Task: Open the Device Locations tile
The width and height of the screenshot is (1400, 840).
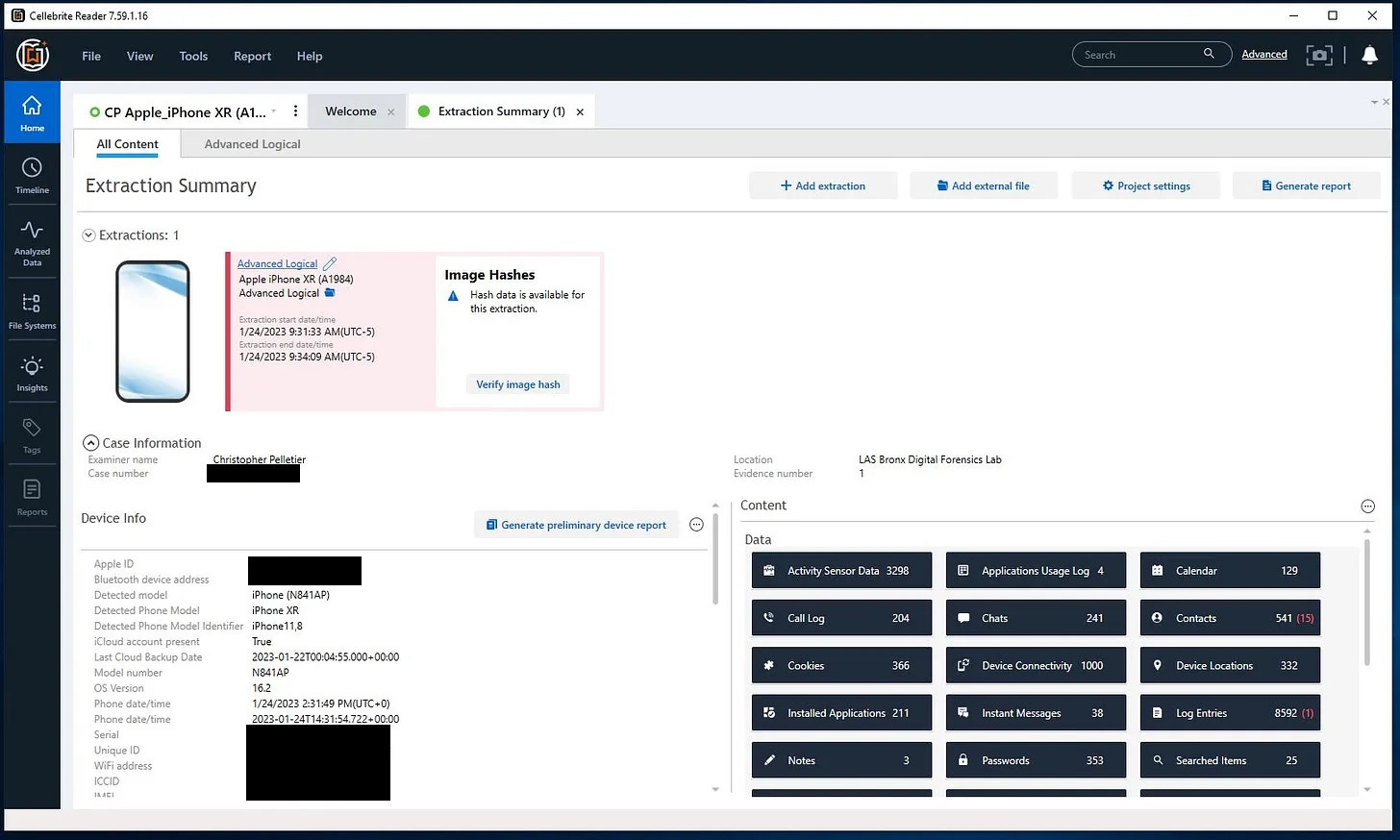Action: (1230, 665)
